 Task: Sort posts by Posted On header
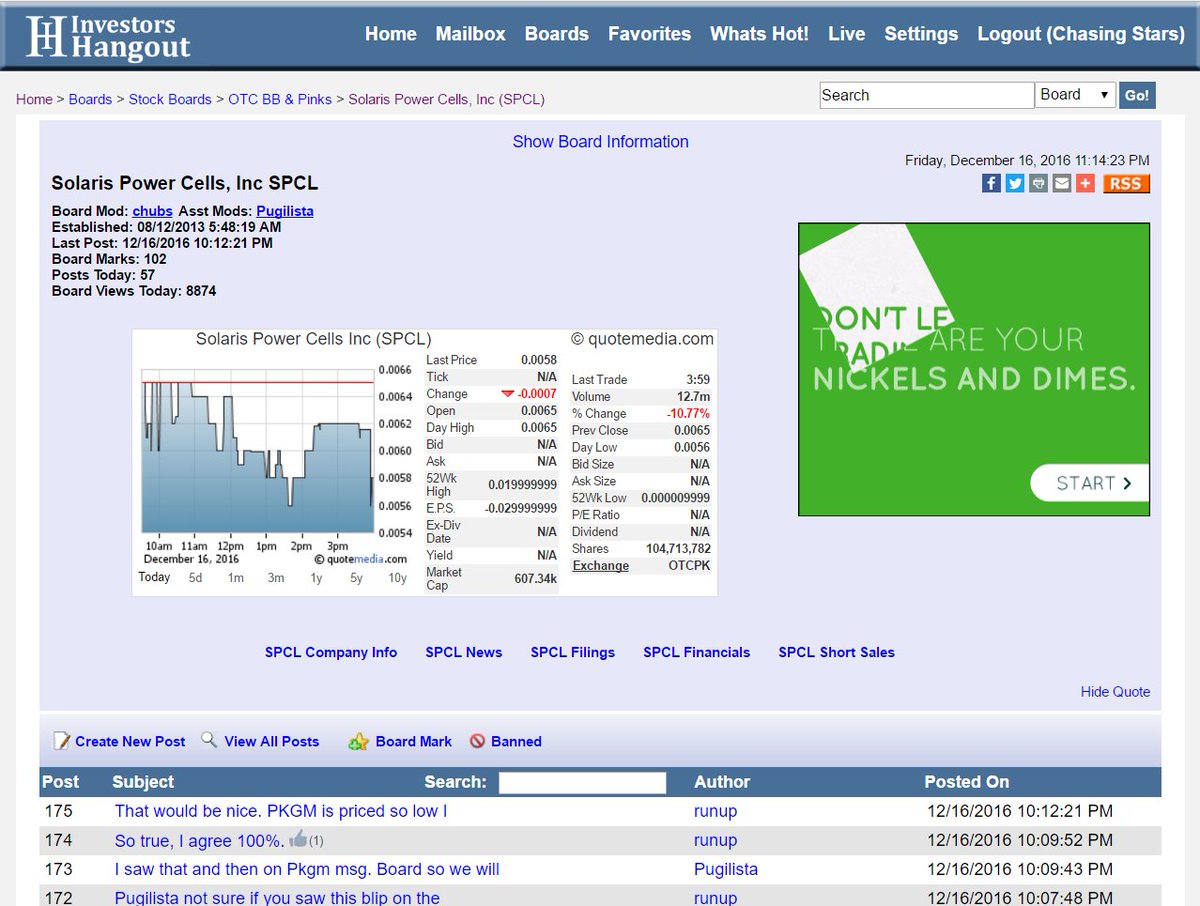coord(967,782)
